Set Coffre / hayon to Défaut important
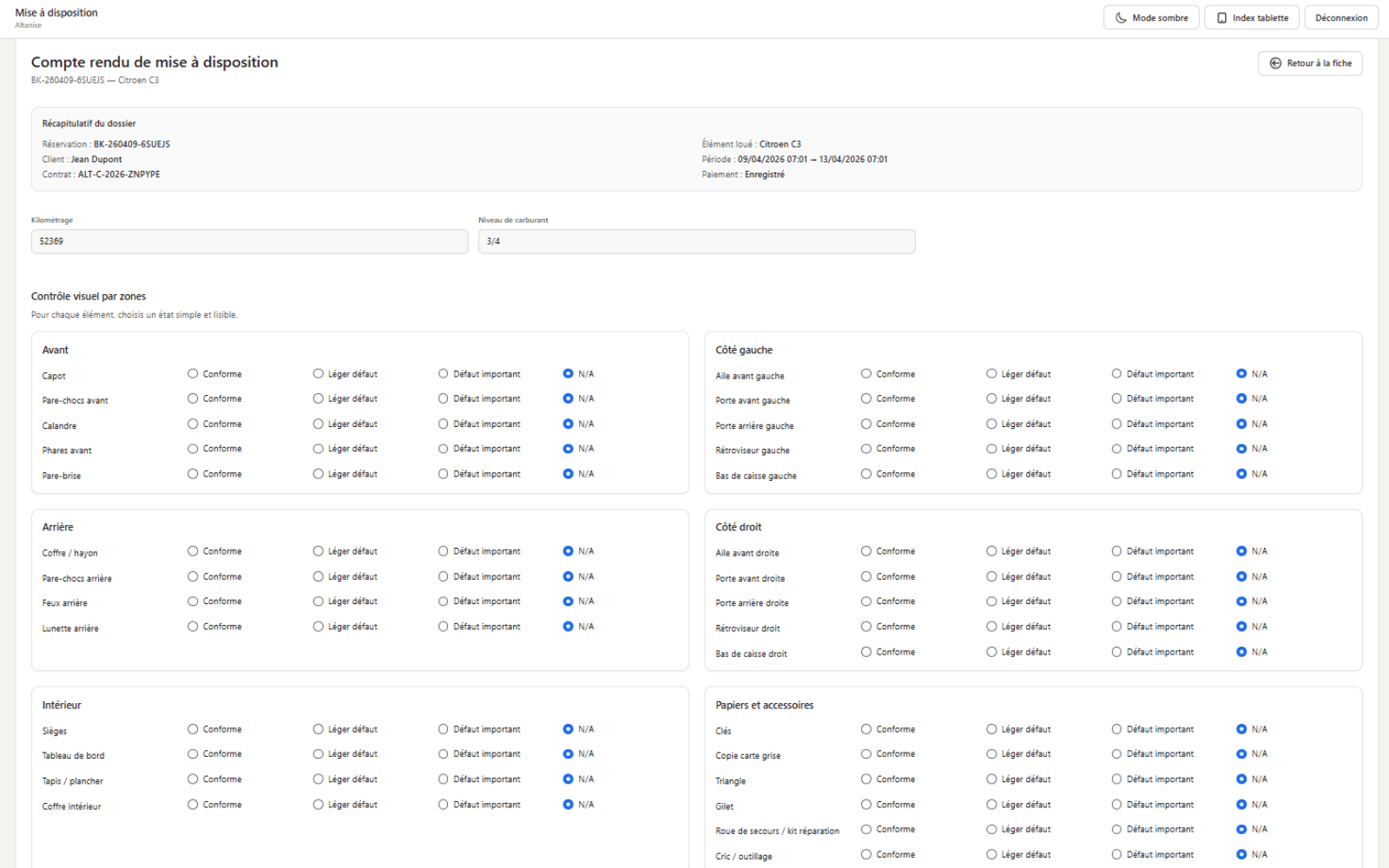 click(444, 551)
